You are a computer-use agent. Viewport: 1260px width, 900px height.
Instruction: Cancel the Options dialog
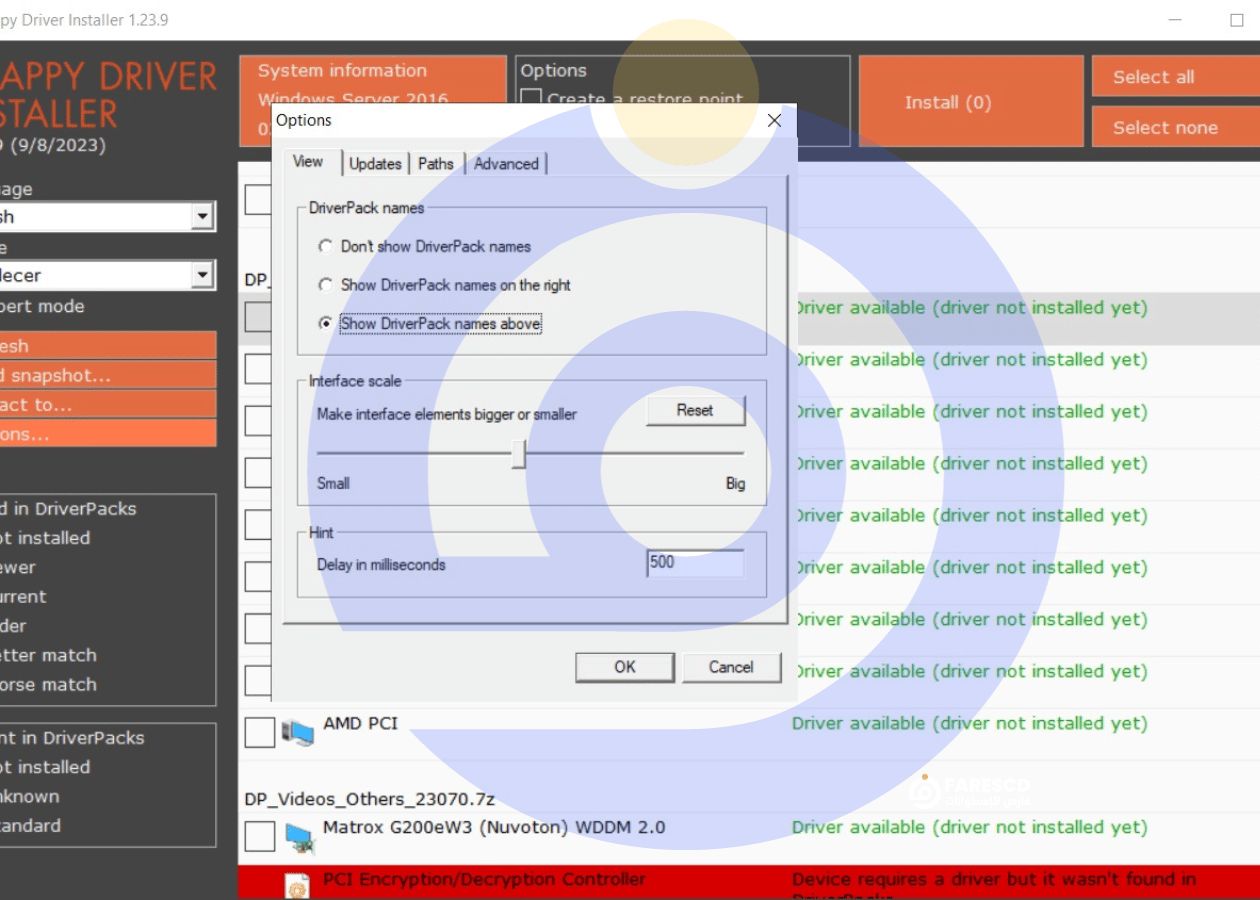click(x=731, y=667)
